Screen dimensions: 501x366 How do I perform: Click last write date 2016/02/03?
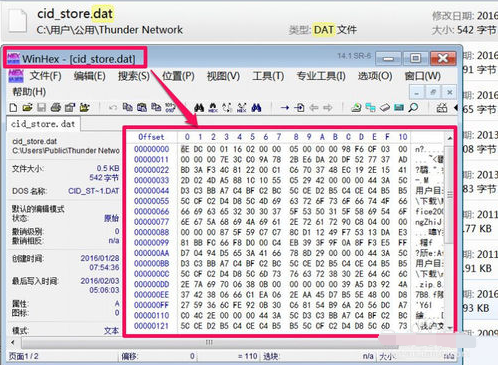tap(100, 281)
